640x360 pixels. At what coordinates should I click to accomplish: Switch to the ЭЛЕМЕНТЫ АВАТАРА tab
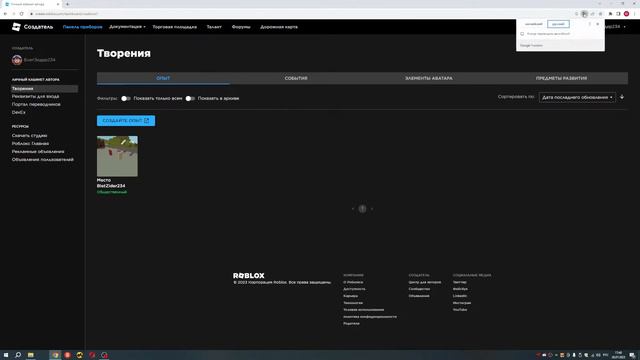[429, 78]
